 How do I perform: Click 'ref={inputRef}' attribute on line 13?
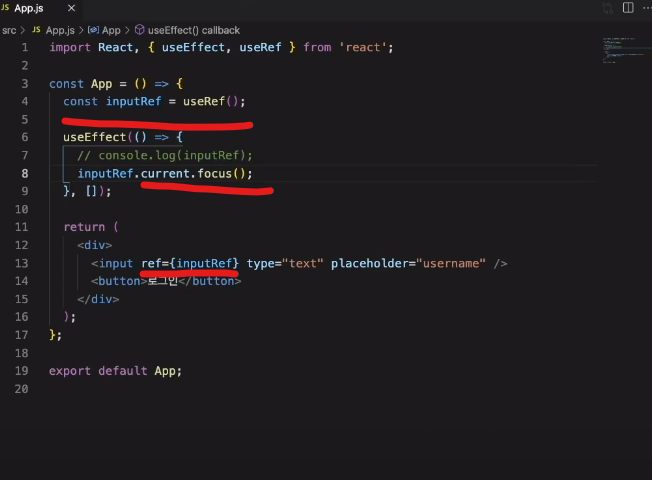[190, 263]
